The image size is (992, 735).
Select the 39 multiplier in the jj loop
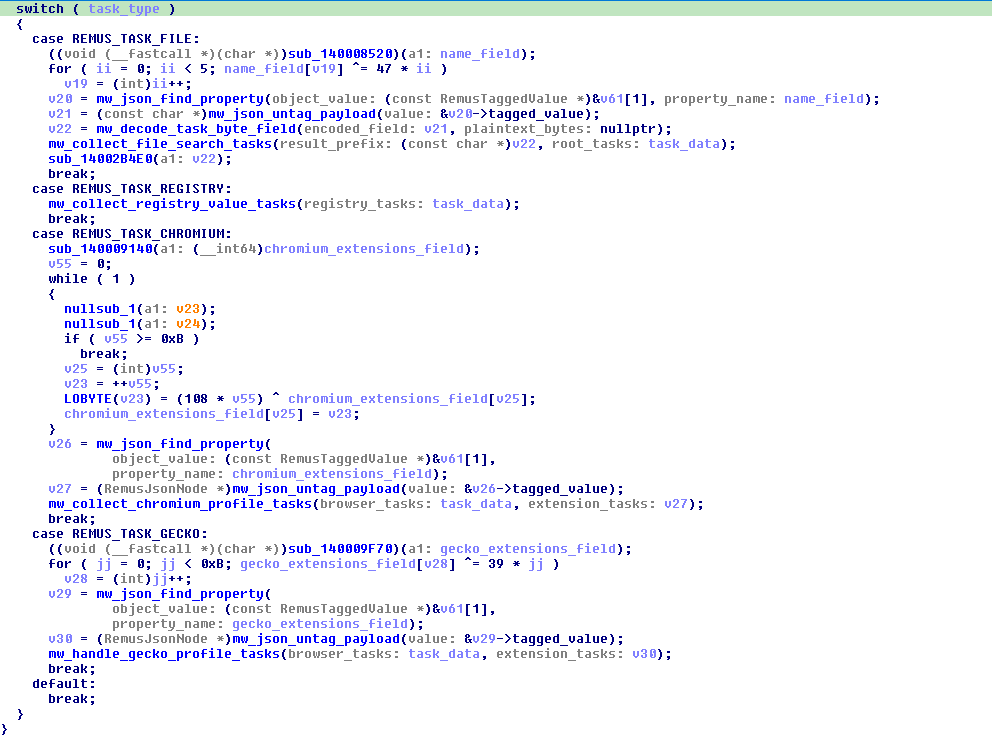496,564
